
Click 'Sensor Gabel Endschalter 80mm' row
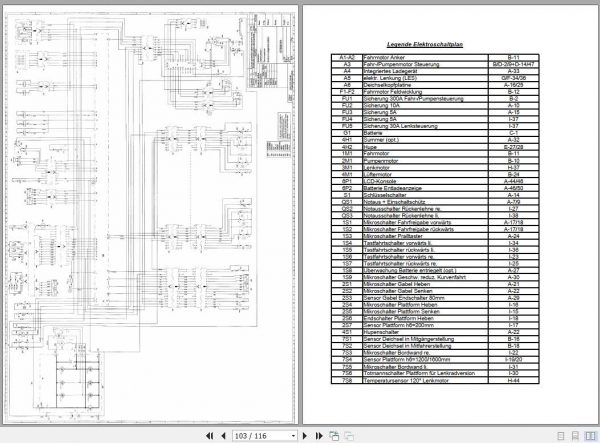(x=435, y=298)
